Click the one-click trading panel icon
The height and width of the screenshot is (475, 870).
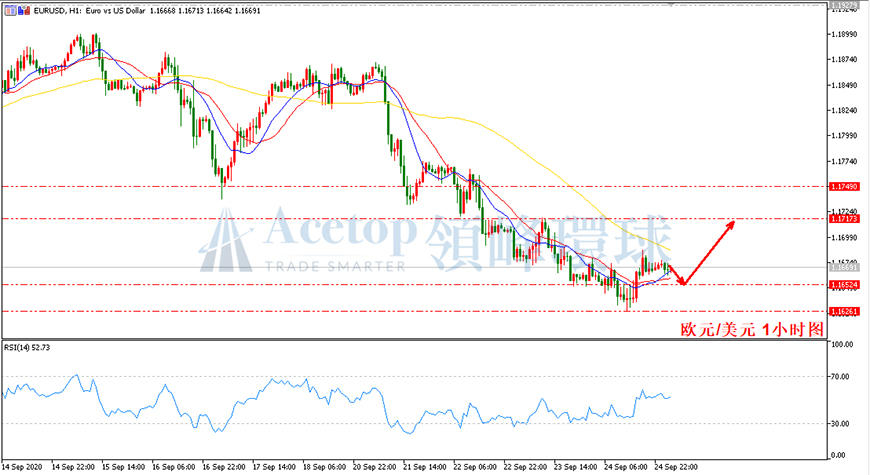point(11,10)
